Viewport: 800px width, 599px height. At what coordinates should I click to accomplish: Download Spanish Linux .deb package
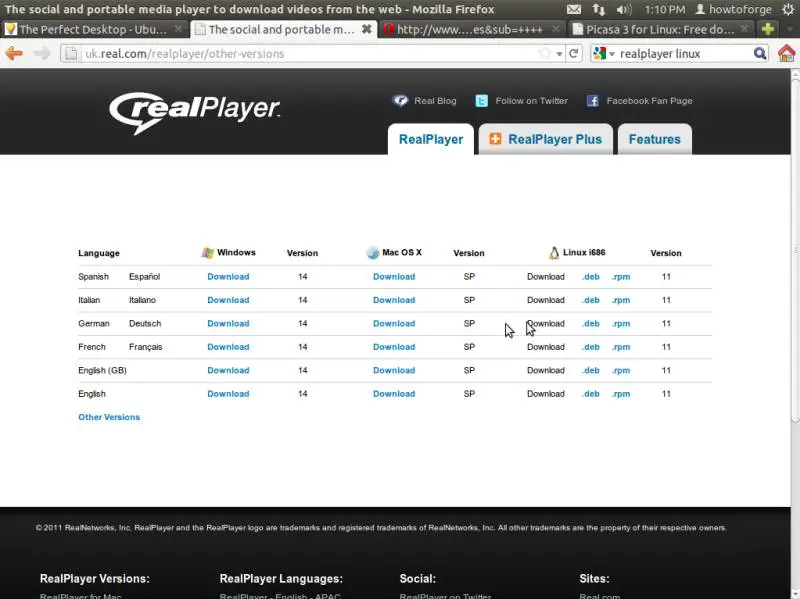(591, 277)
